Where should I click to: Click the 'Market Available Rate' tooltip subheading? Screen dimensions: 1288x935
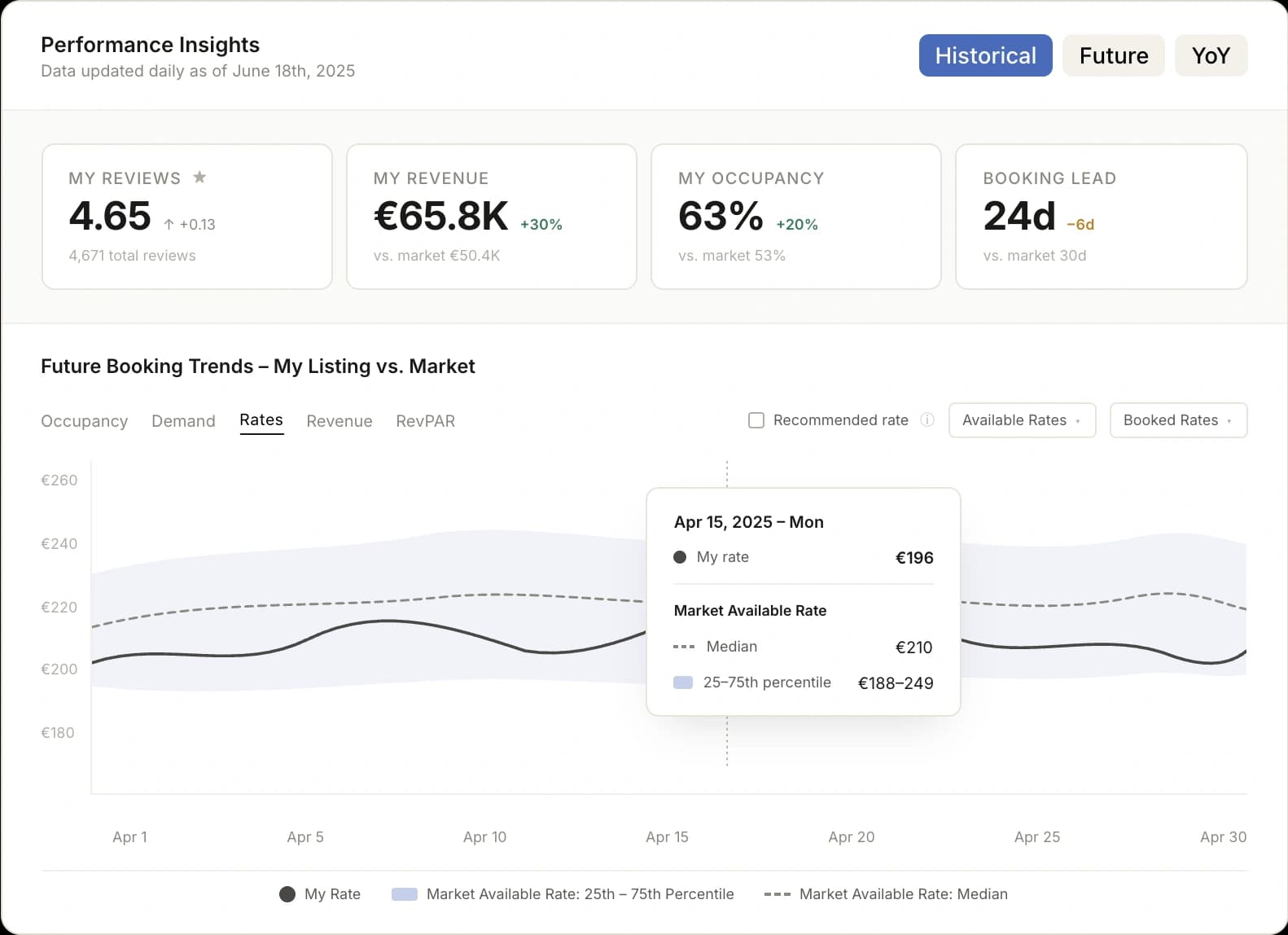pos(750,611)
